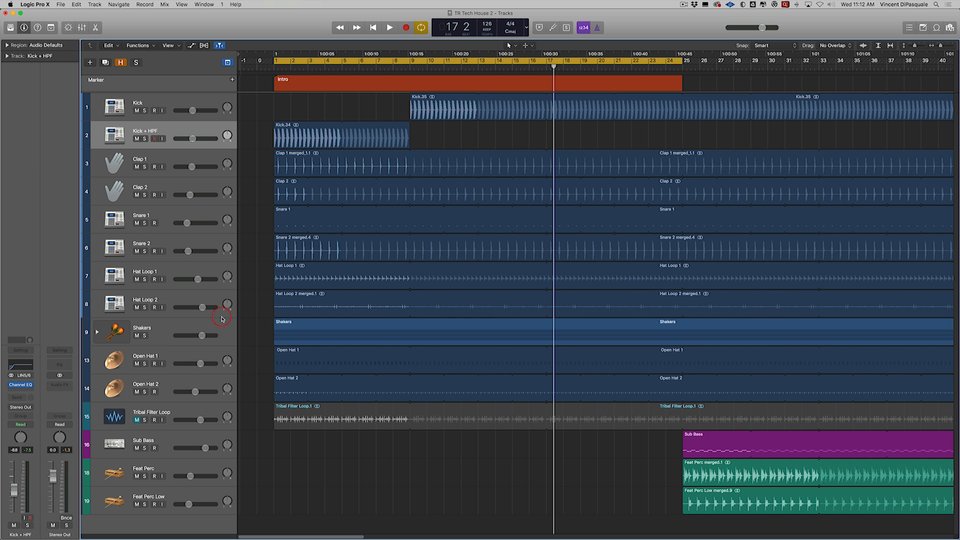The image size is (960, 540).
Task: Mute the Tribal Filter Loop track
Action: click(x=137, y=420)
